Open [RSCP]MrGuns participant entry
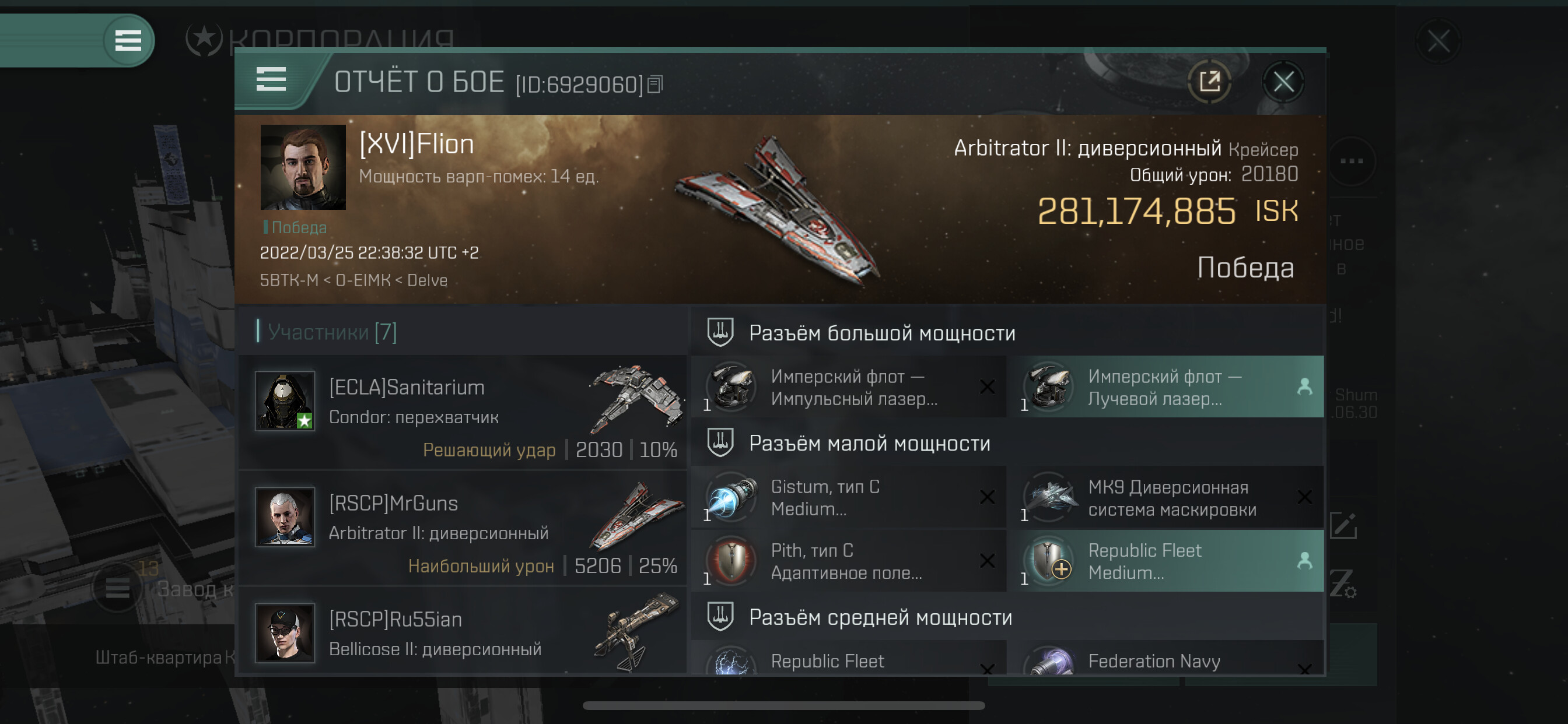The width and height of the screenshot is (1568, 724). coord(463,528)
